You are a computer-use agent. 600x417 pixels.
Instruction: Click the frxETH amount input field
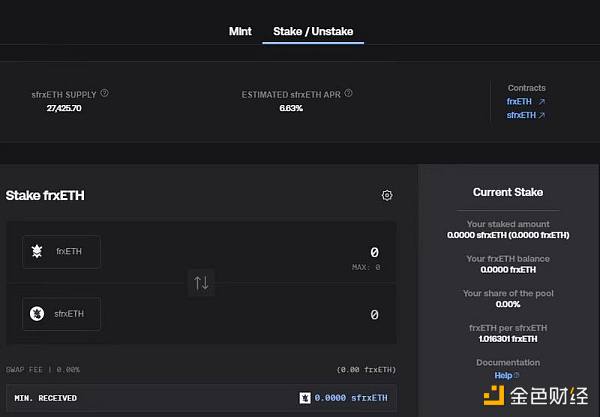(x=374, y=252)
